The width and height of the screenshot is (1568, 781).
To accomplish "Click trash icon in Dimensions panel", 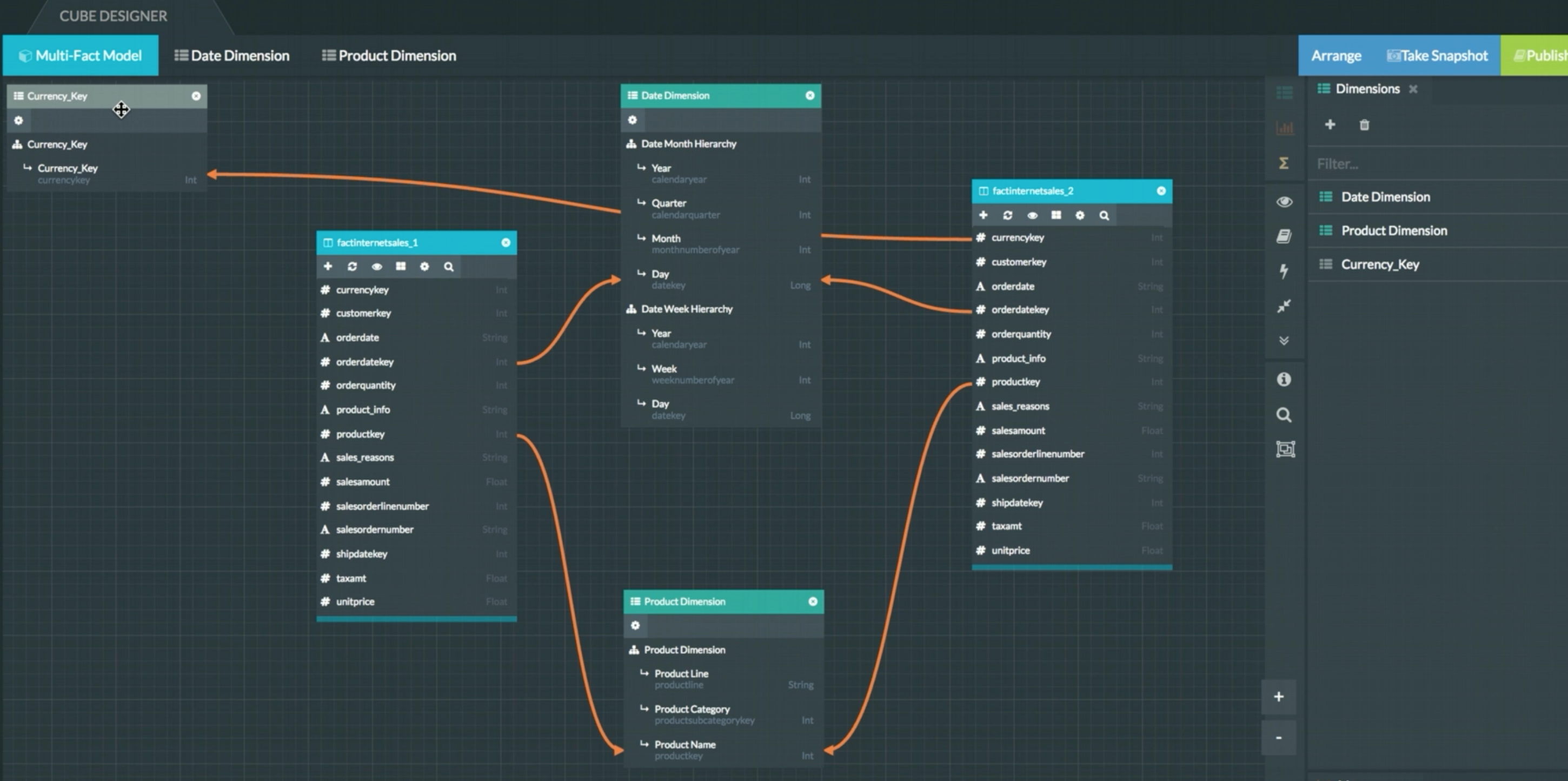I will tap(1365, 125).
